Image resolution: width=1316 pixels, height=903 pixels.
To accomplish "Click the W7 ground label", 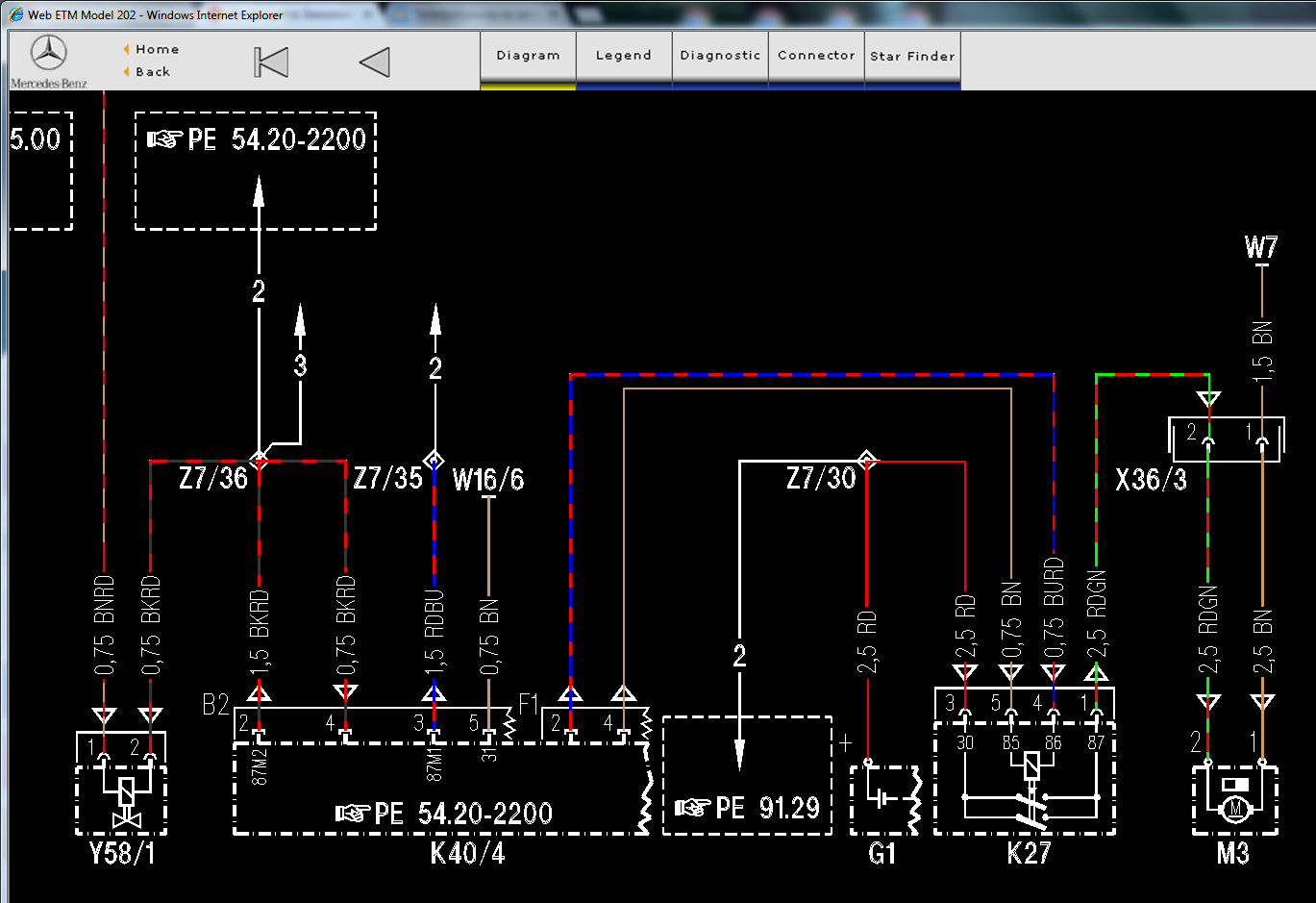I will pyautogui.click(x=1261, y=247).
